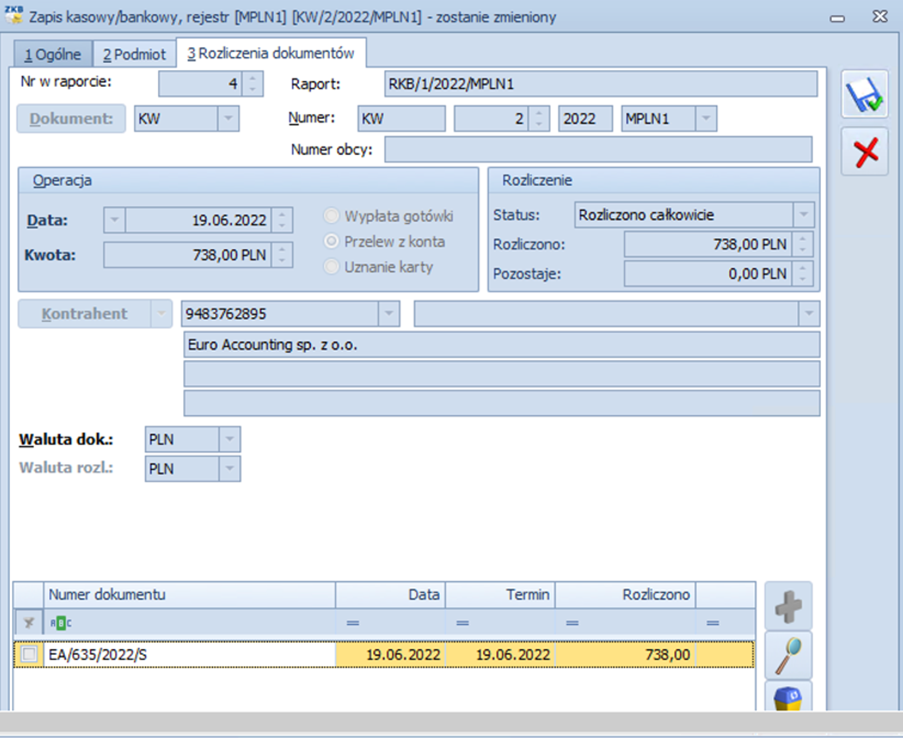Image resolution: width=903 pixels, height=738 pixels.
Task: Click the Kontrahent button
Action: point(84,314)
